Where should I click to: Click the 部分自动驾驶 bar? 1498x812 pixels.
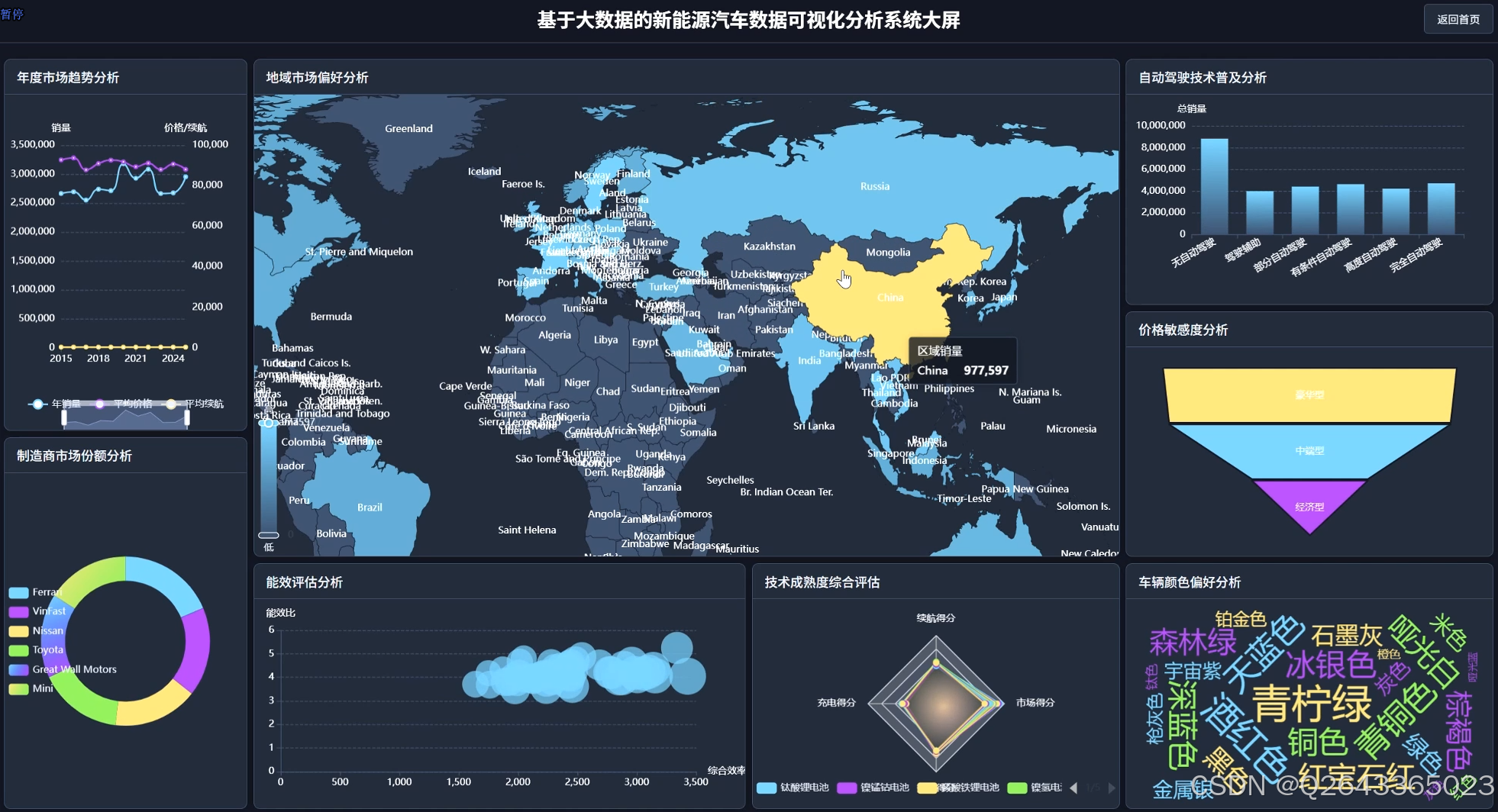tap(1305, 210)
